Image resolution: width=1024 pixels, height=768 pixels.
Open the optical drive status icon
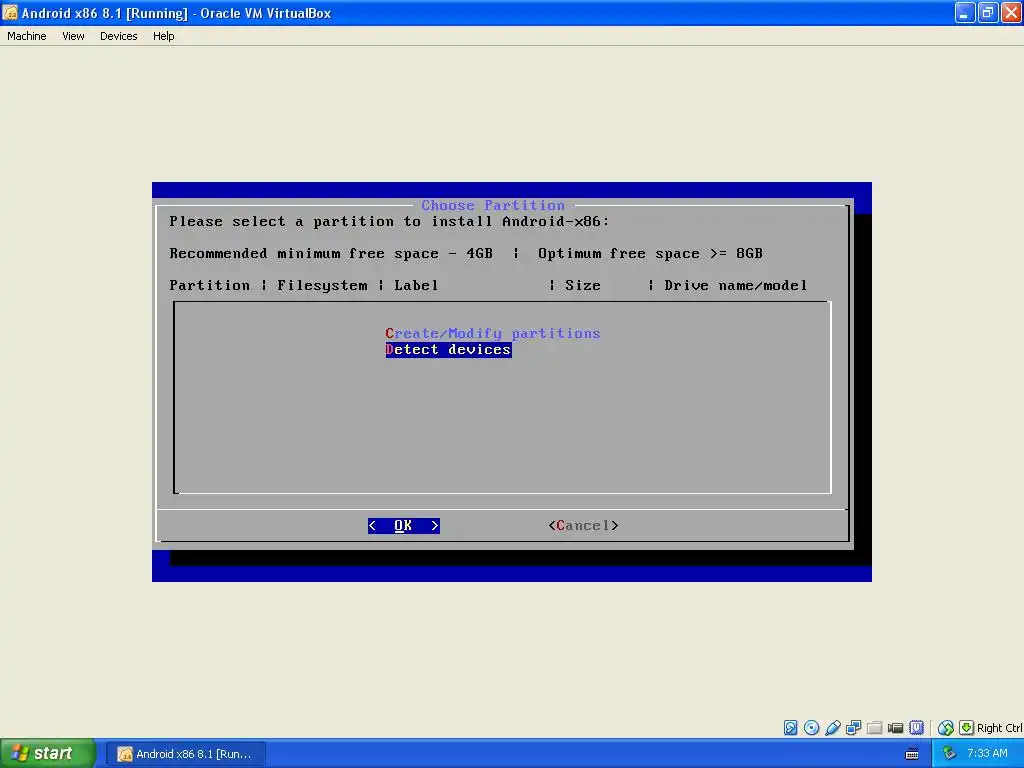coord(811,728)
